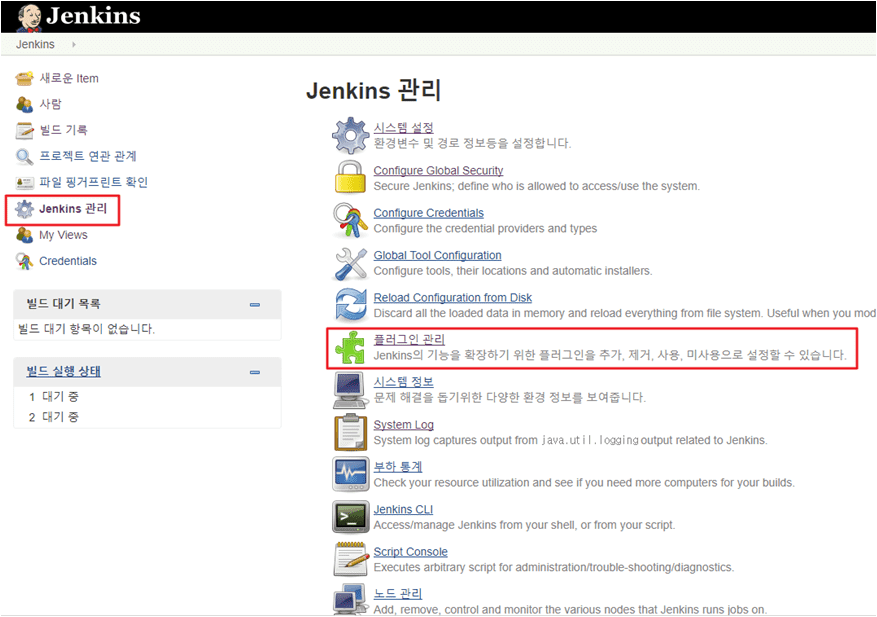Open breadcrumb arrow dropdown next to Jenkins
This screenshot has width=877, height=617.
click(x=74, y=44)
